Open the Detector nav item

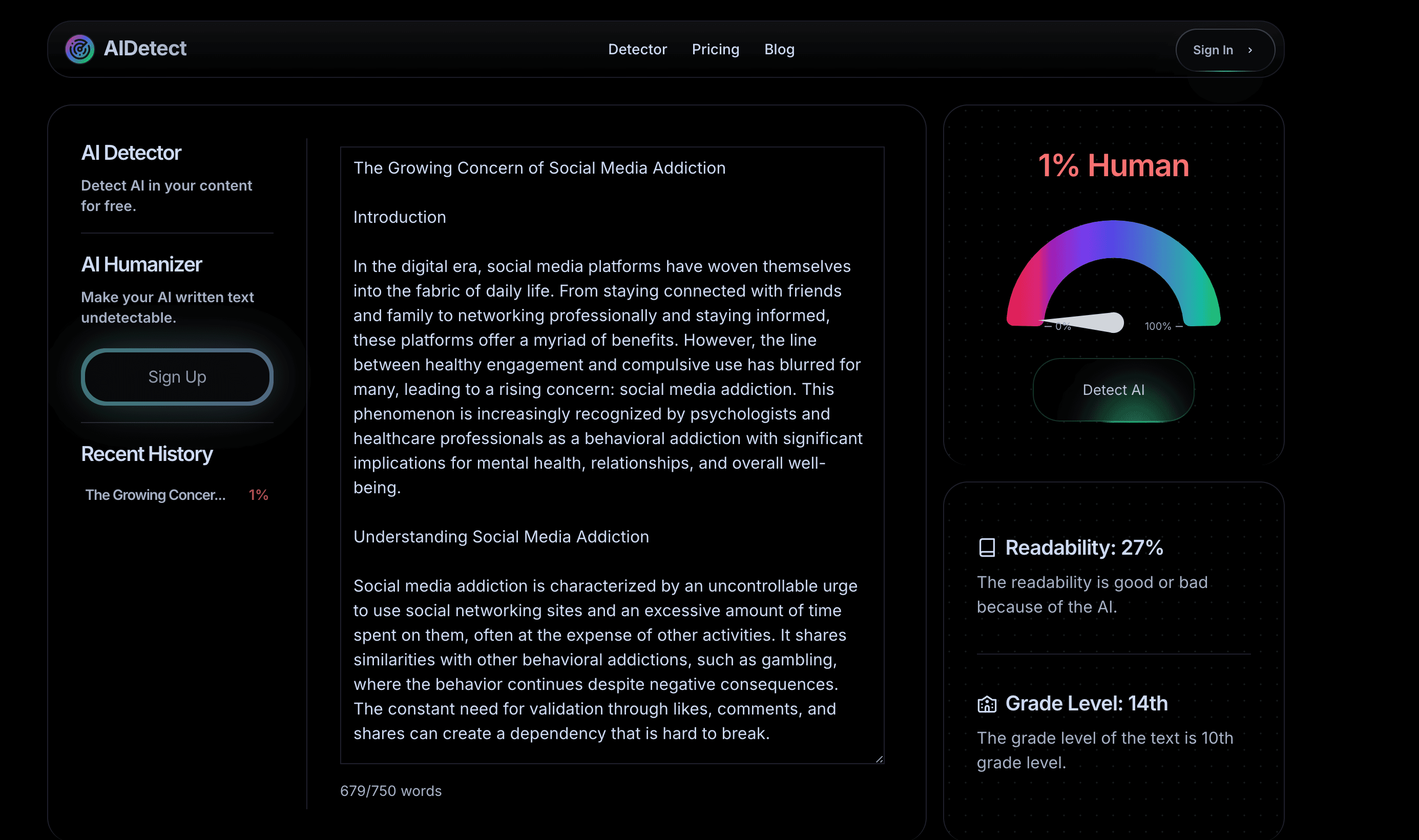[x=637, y=49]
